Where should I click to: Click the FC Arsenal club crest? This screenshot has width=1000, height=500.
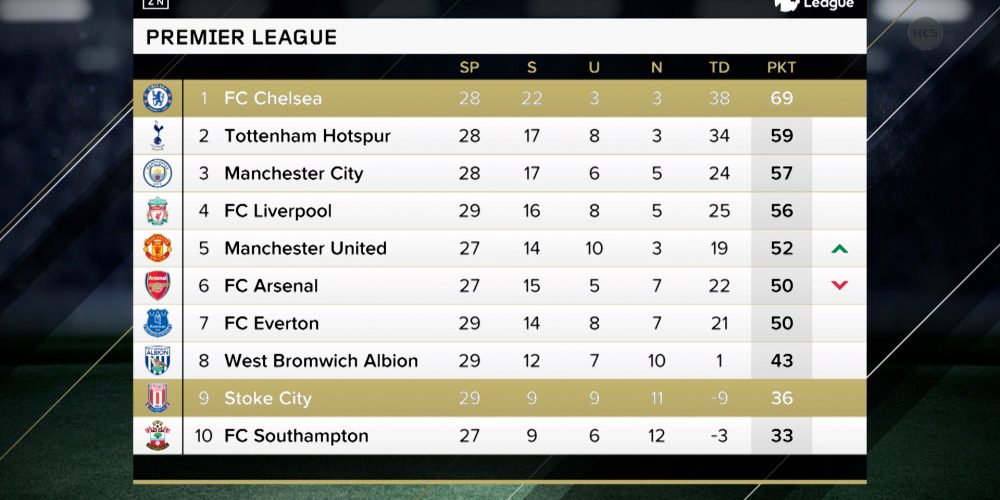158,286
